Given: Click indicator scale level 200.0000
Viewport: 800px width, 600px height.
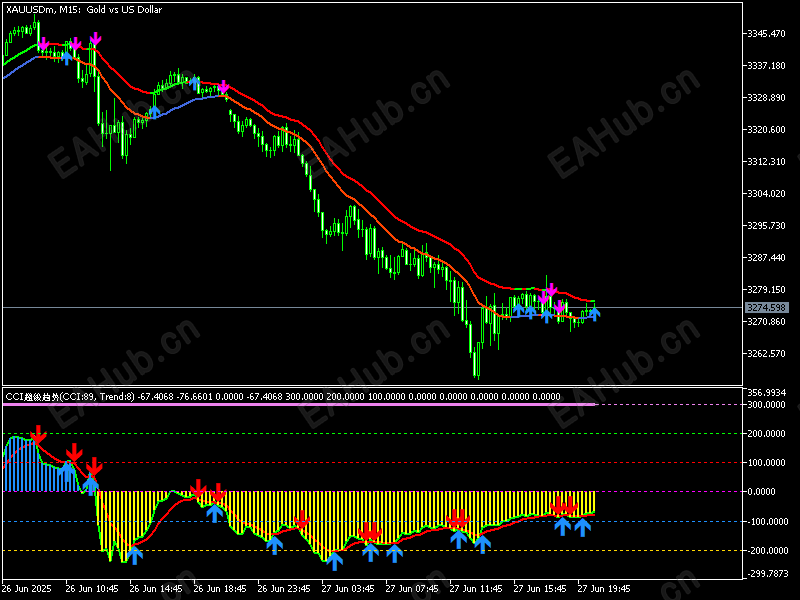Looking at the screenshot, I should 766,434.
